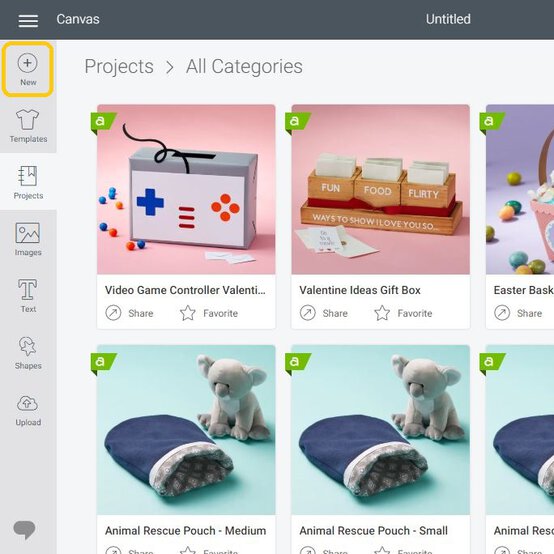554x554 pixels.
Task: Click the Untitled project title
Action: pos(448,19)
